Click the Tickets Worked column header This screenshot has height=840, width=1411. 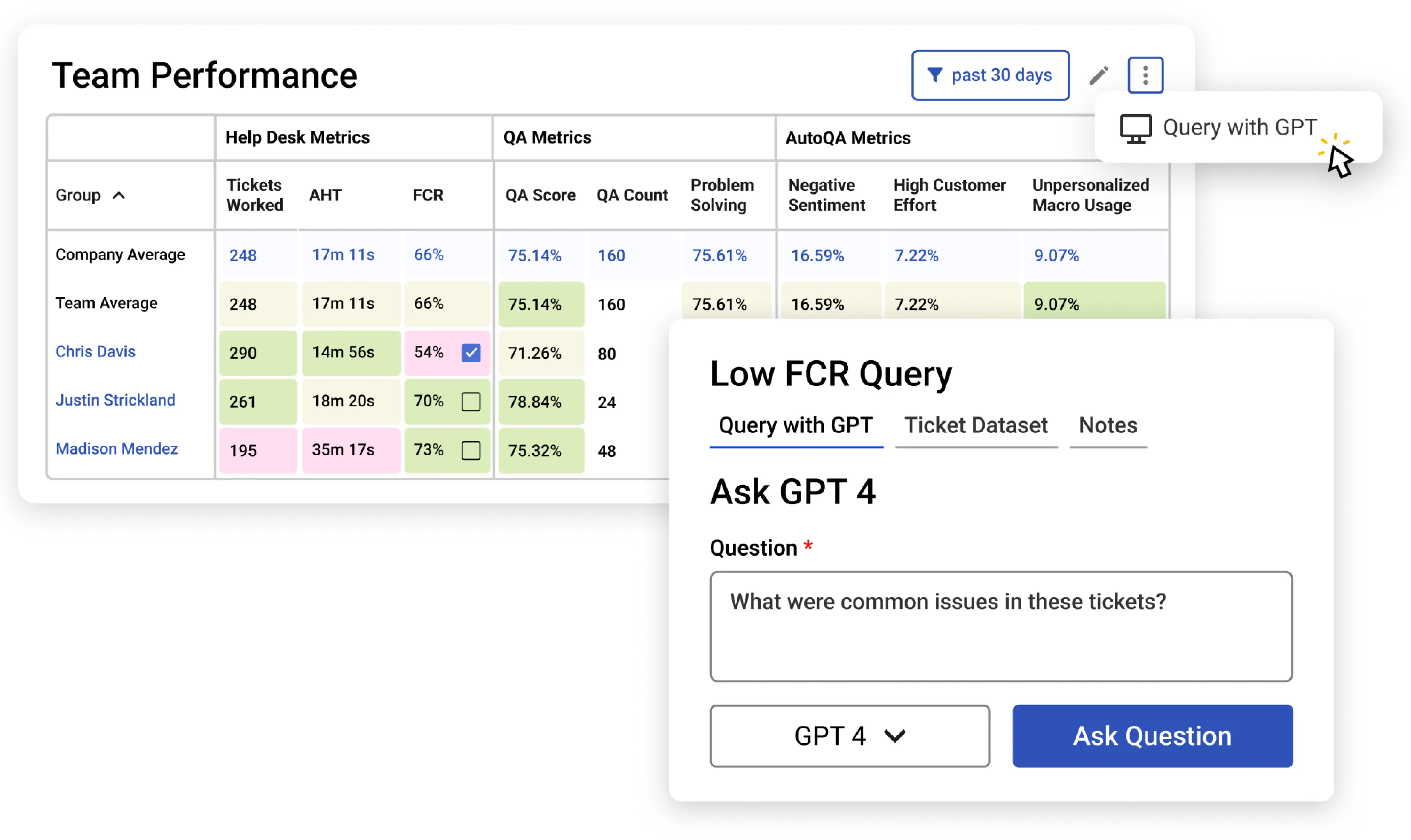255,195
